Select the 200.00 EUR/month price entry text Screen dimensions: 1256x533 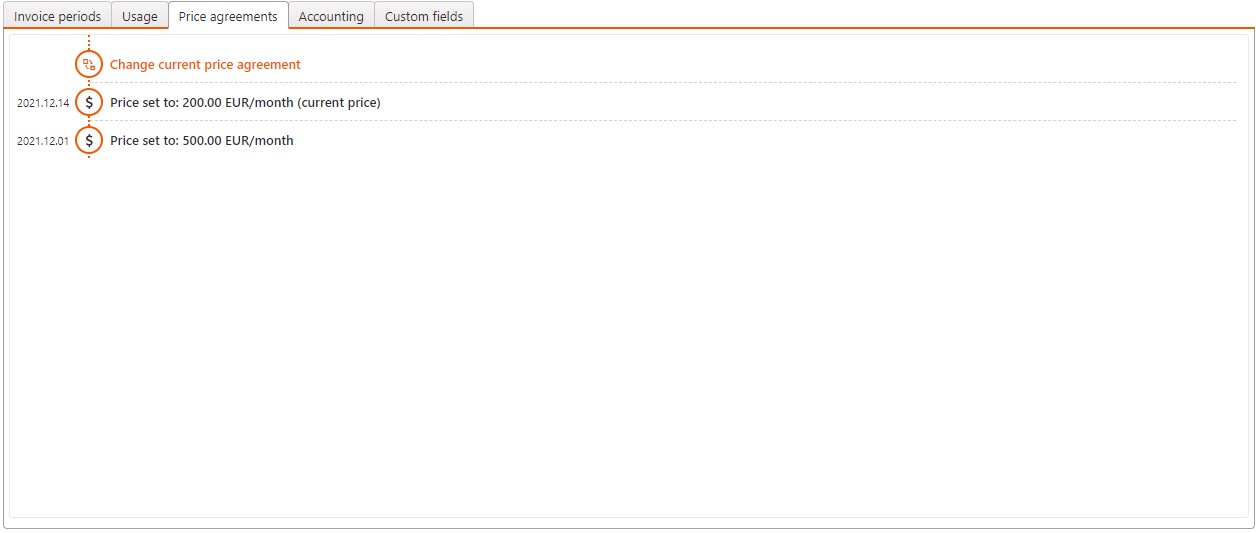pyautogui.click(x=245, y=102)
